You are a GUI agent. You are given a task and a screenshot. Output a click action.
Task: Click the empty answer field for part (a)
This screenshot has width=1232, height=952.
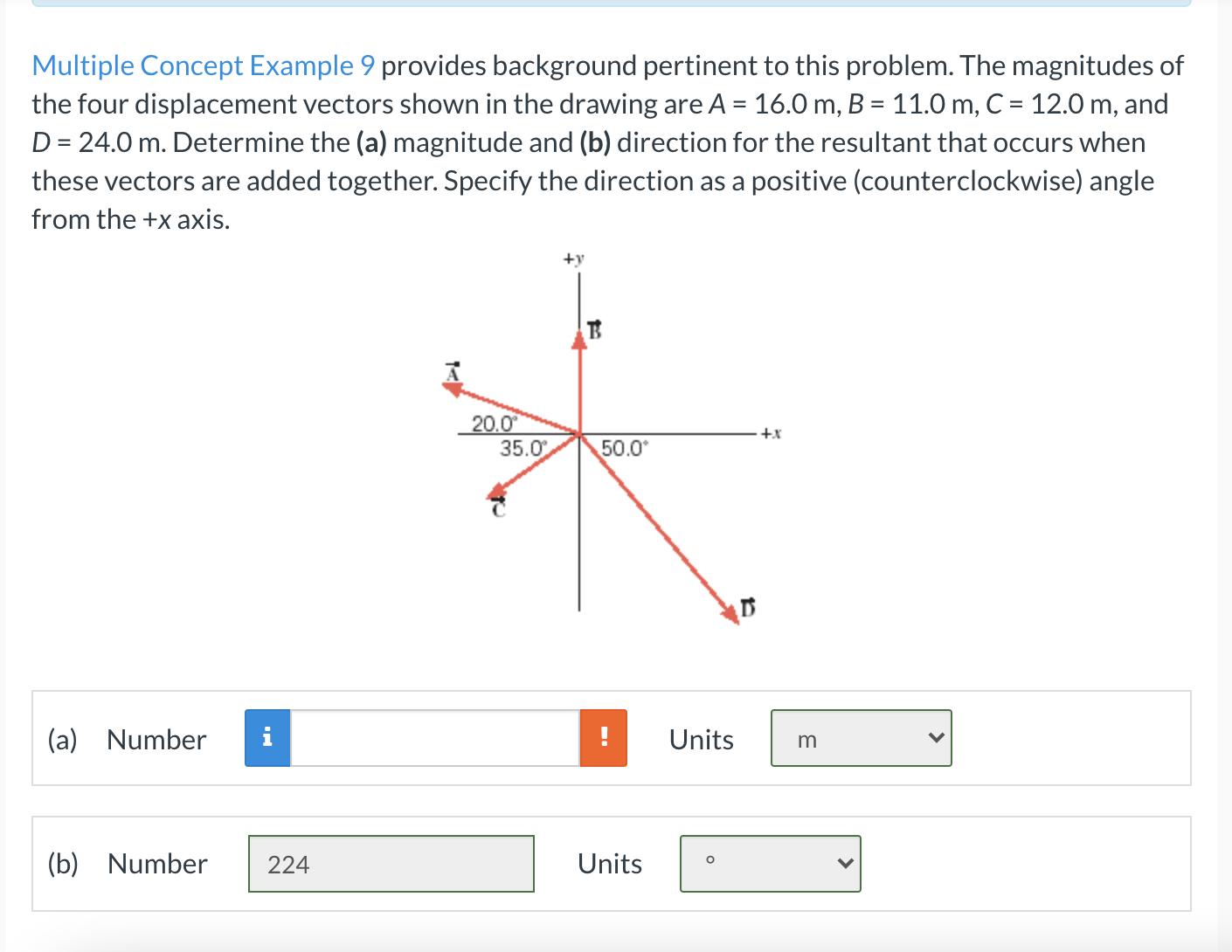434,738
